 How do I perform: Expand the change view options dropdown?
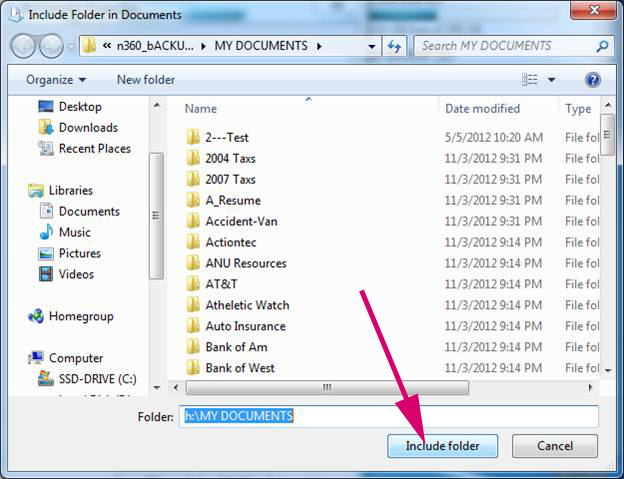click(x=552, y=80)
